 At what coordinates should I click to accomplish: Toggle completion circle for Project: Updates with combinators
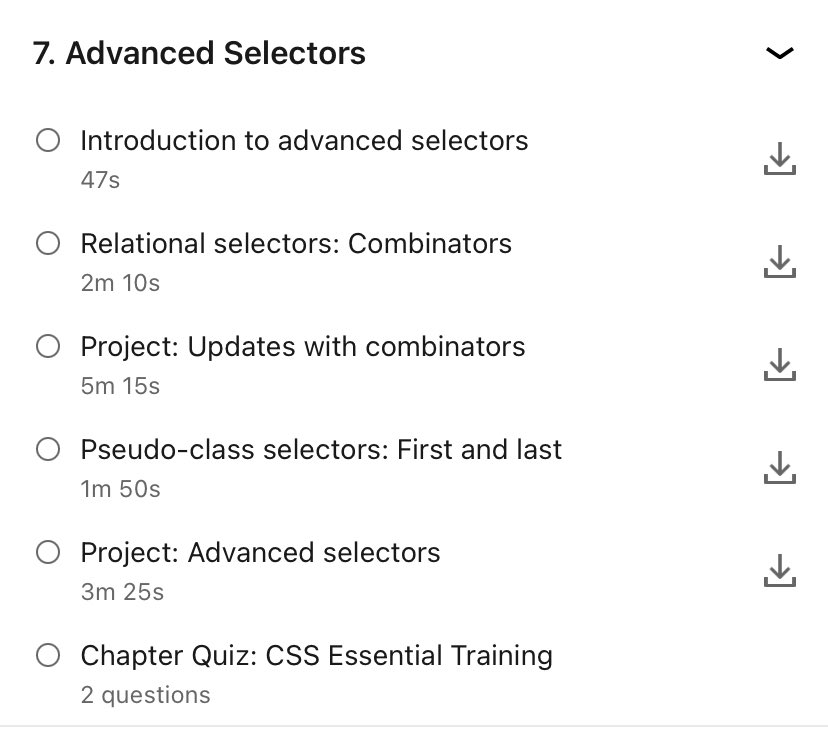(48, 346)
